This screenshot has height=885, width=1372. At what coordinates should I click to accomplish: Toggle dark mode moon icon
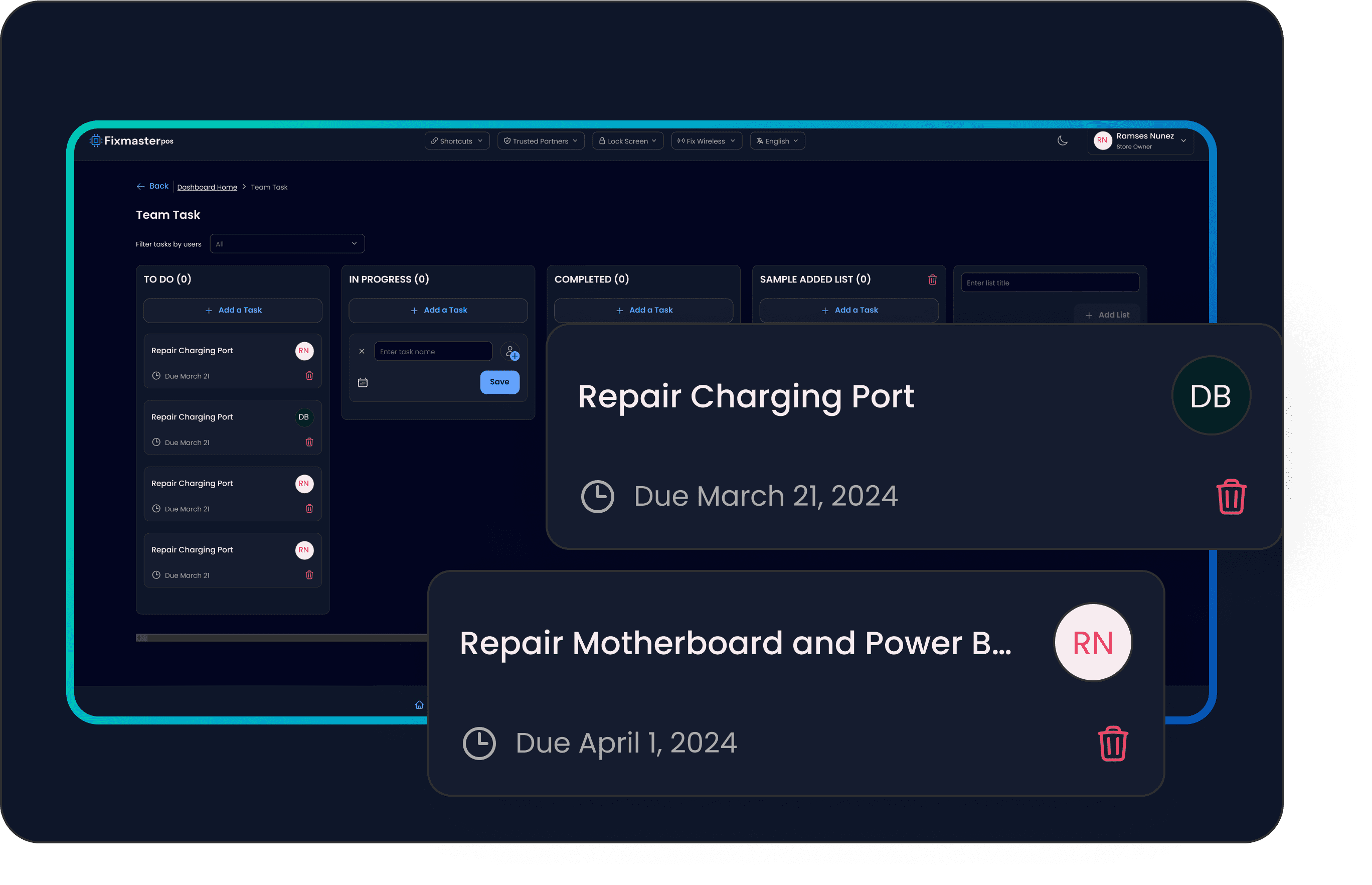[1062, 141]
